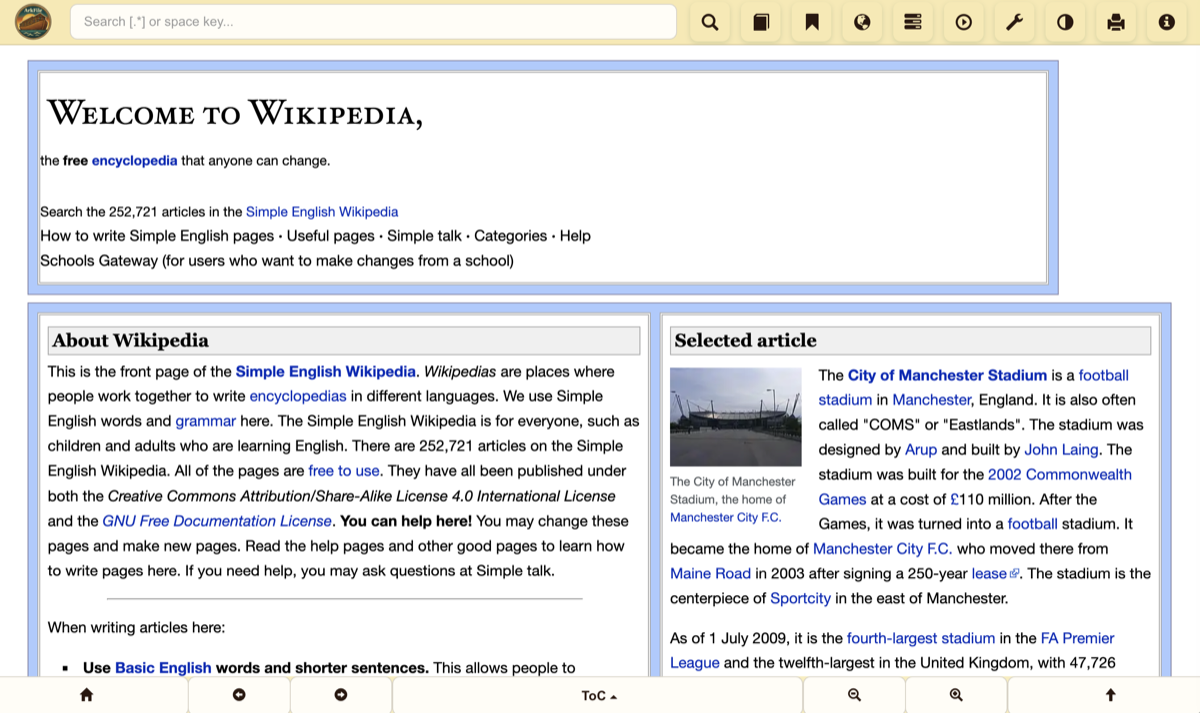Screen dimensions: 1200x713
Task: Click the printer icon
Action: 1116,22
